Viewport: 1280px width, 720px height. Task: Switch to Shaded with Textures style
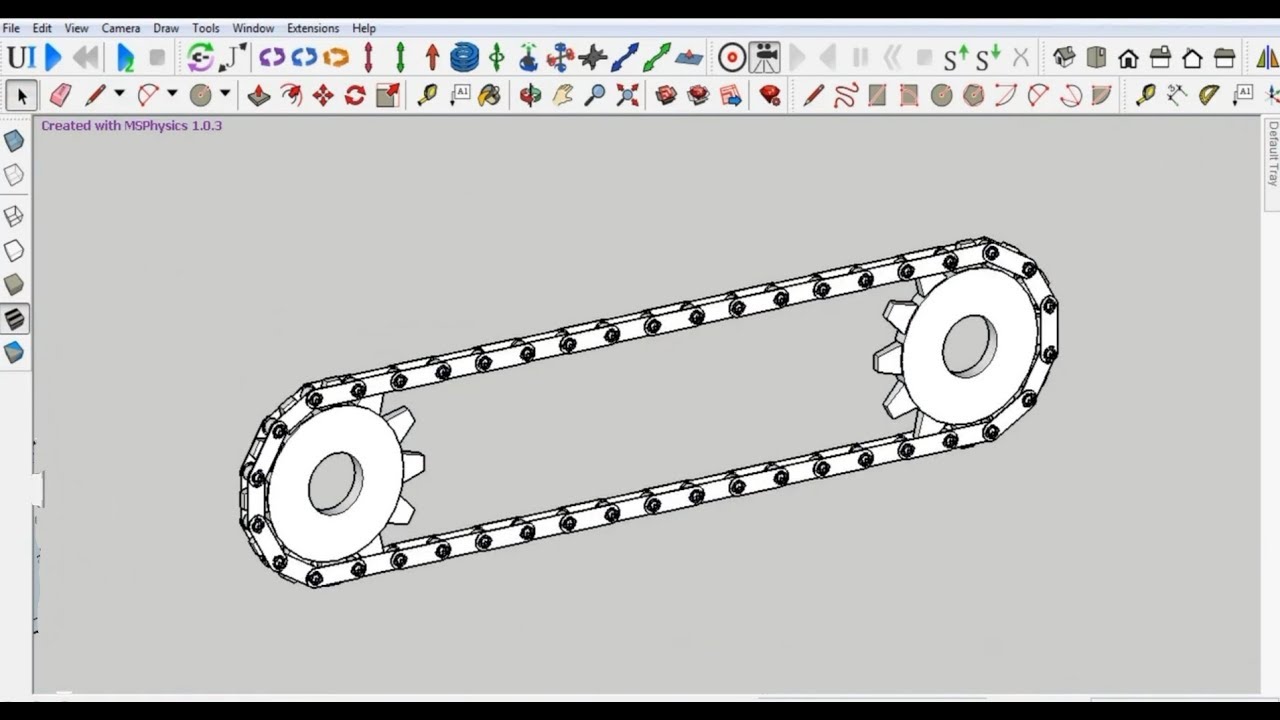tap(14, 319)
